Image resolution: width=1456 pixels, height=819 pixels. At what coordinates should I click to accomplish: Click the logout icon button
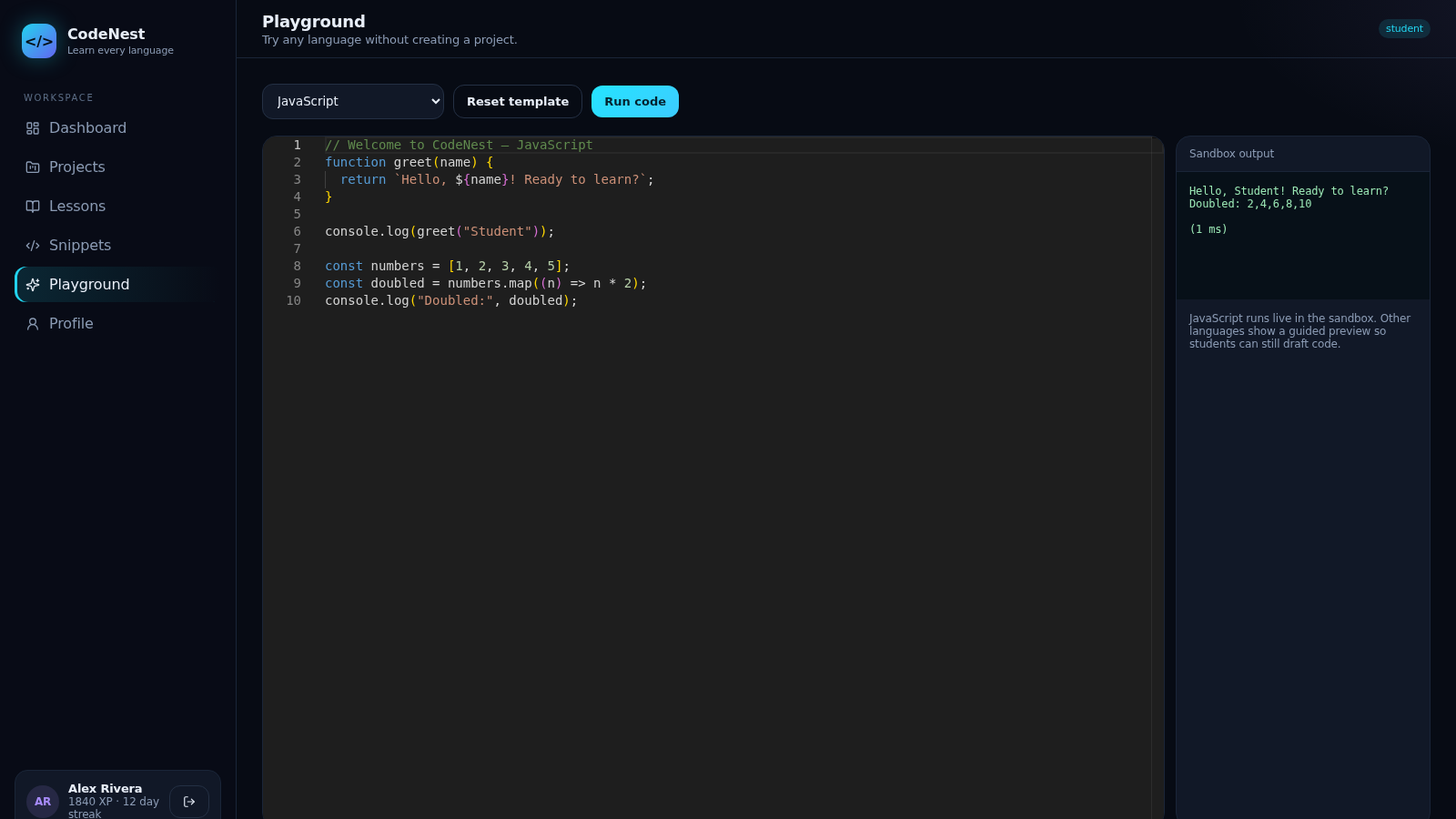pyautogui.click(x=189, y=802)
